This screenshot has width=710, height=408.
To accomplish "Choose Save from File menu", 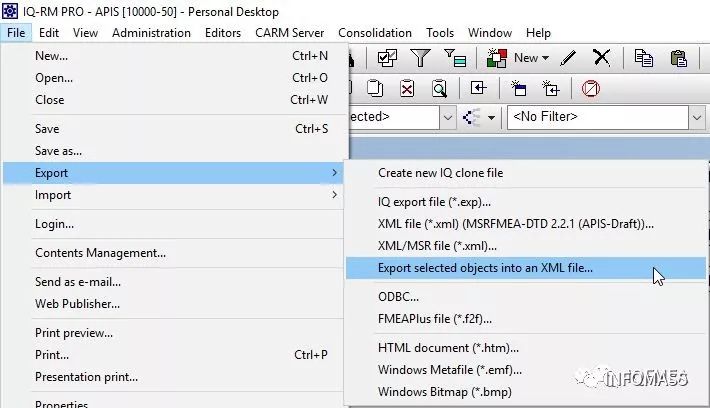I will pyautogui.click(x=175, y=129).
